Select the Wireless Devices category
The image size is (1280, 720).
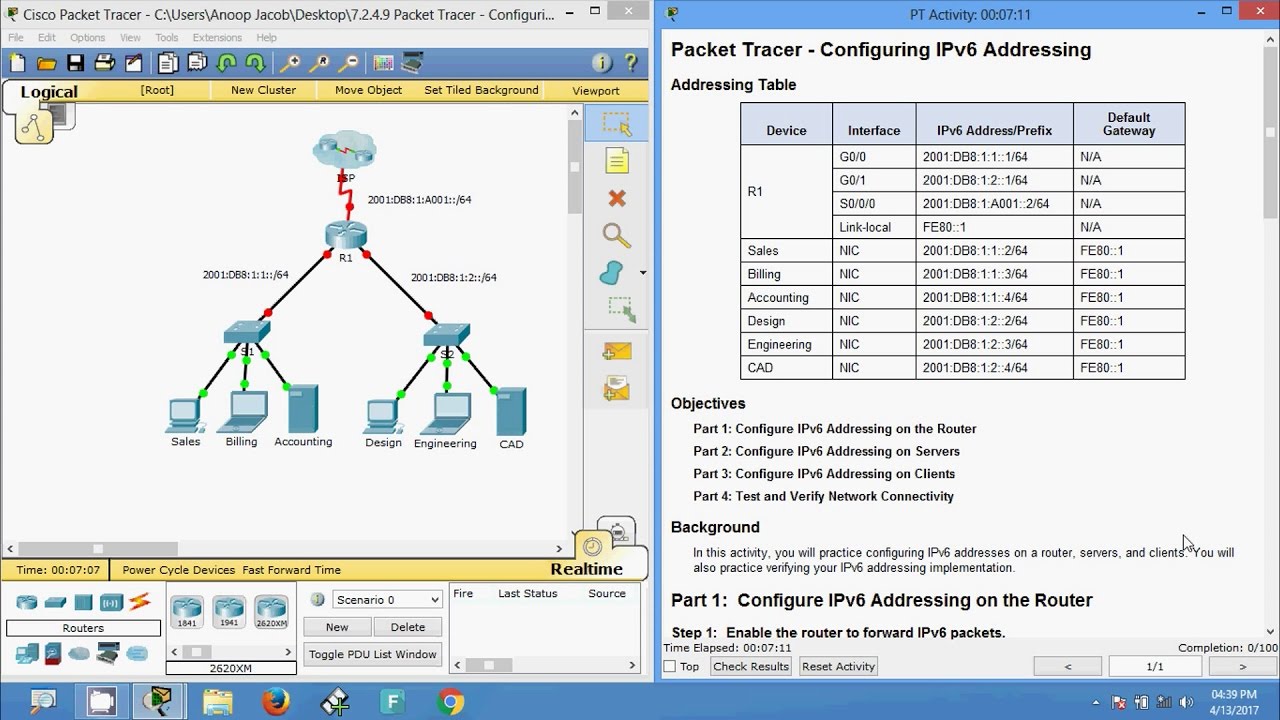[x=111, y=602]
